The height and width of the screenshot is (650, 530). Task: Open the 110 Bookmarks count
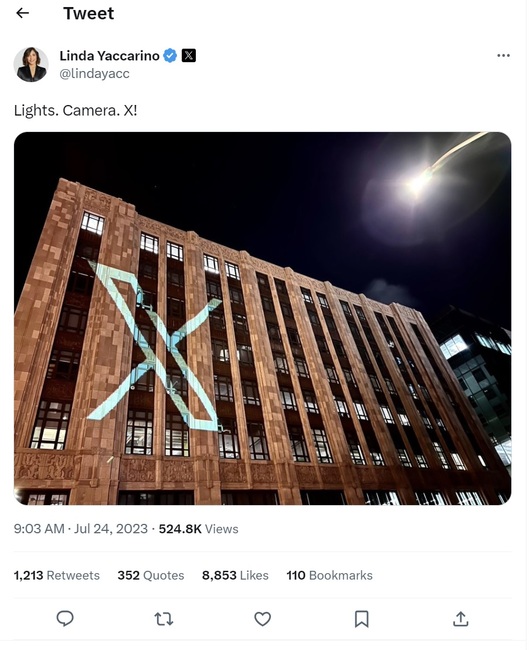pyautogui.click(x=329, y=575)
